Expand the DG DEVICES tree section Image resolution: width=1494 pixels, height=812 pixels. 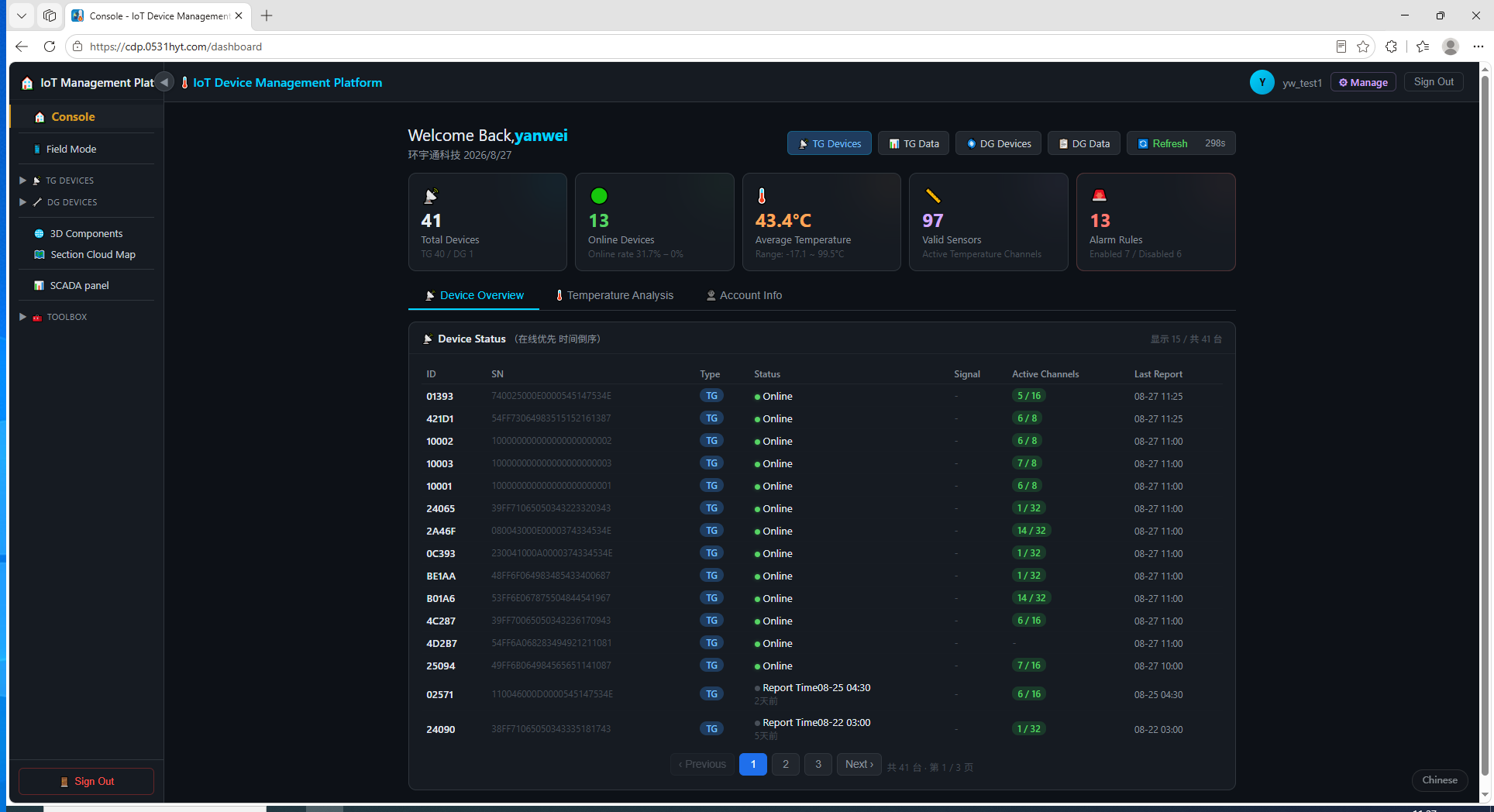click(23, 202)
